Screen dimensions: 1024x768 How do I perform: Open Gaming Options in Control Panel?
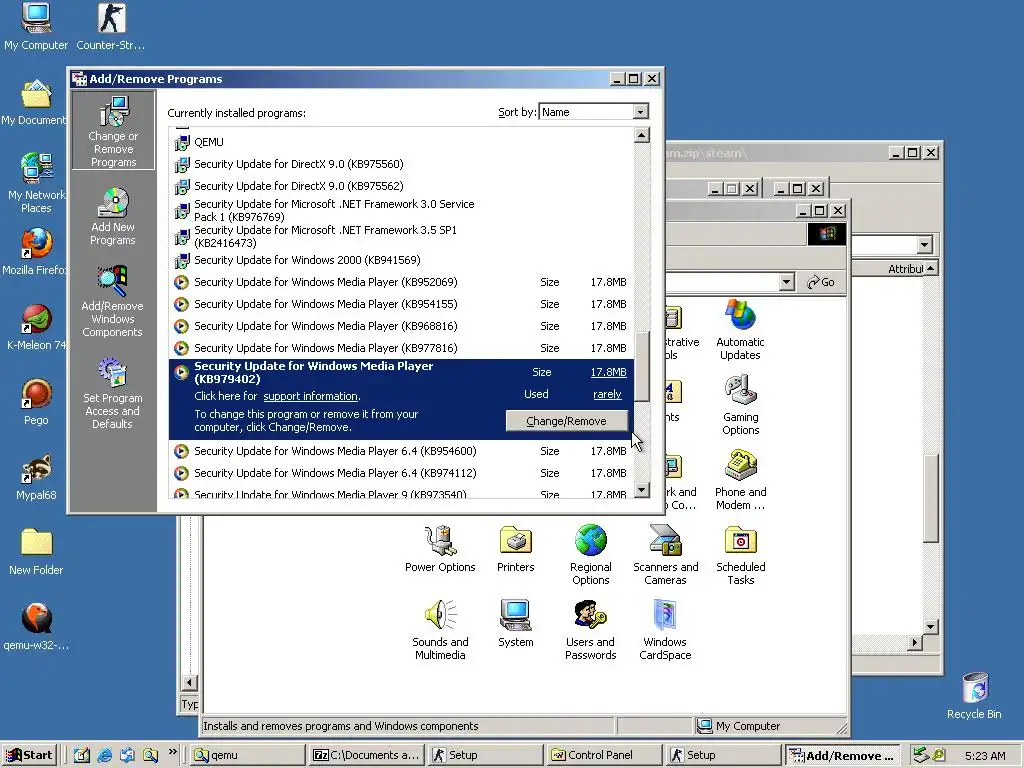click(x=741, y=405)
